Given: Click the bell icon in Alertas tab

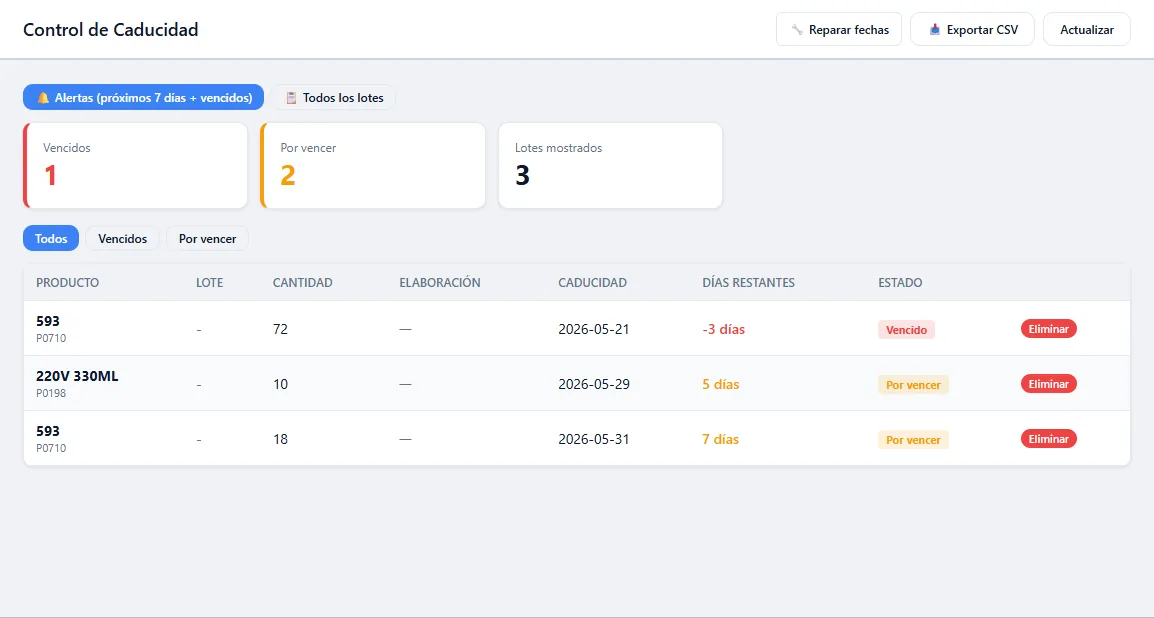Looking at the screenshot, I should tap(43, 98).
